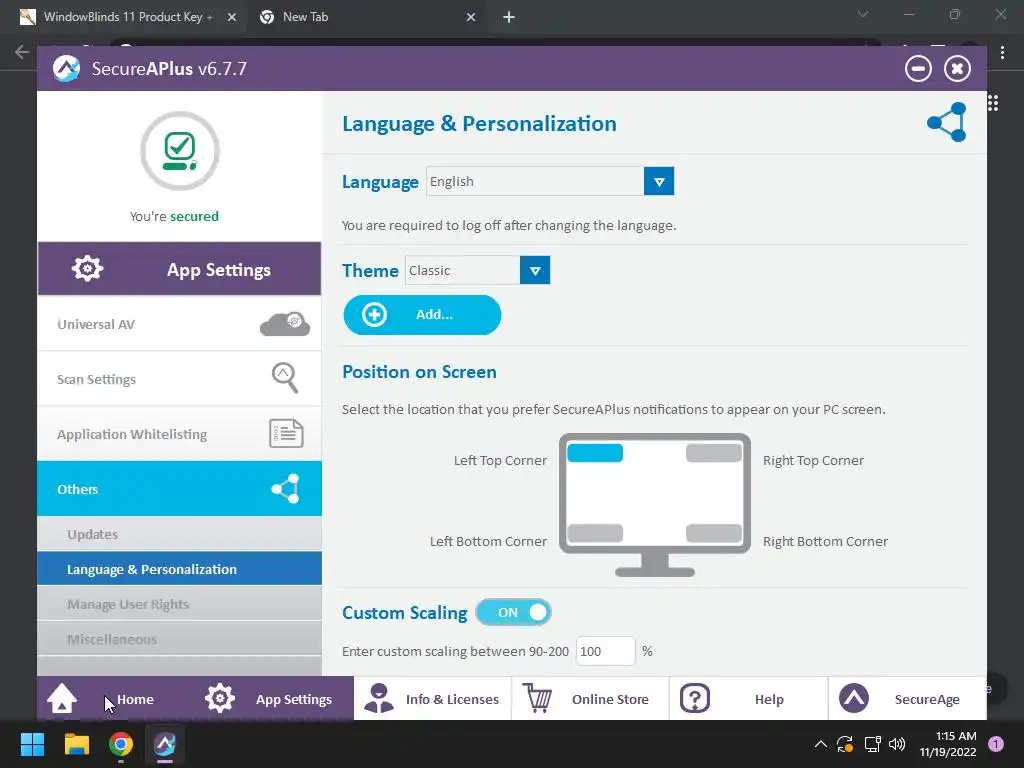Show hidden system tray icons
Screen dimensions: 1024x768
pos(821,744)
